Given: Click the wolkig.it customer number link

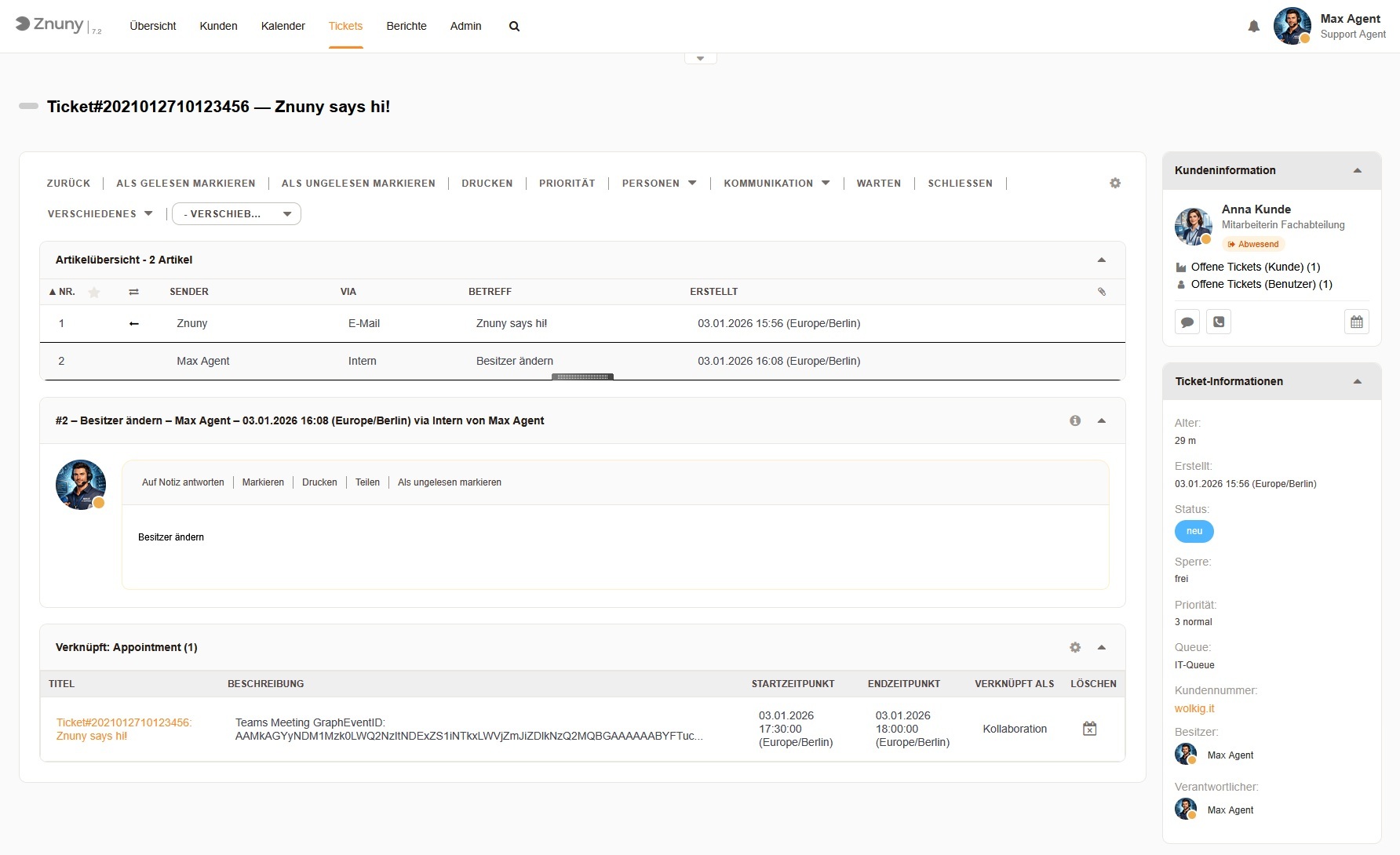Looking at the screenshot, I should point(1194,708).
